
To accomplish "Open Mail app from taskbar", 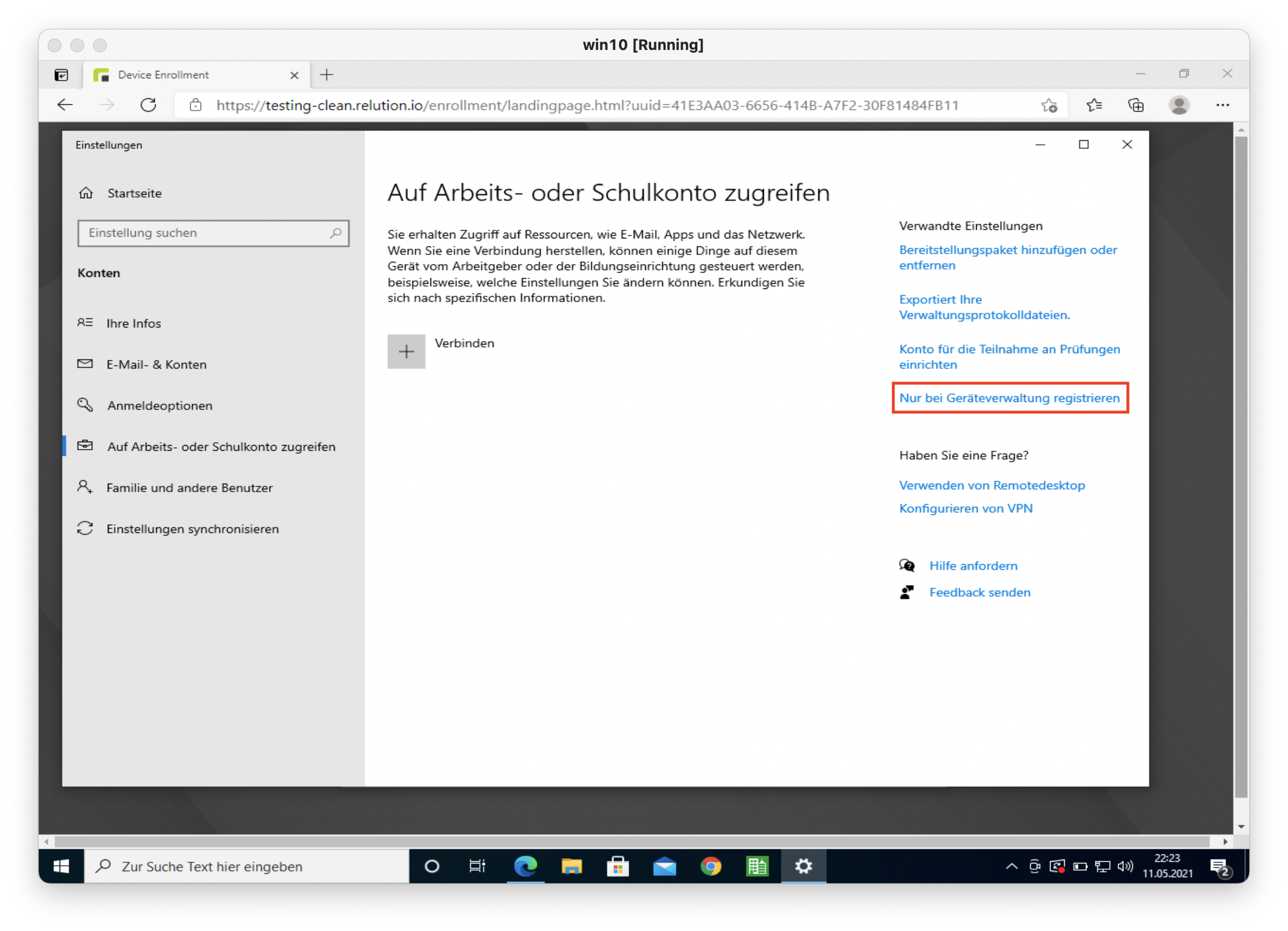I will click(x=664, y=866).
